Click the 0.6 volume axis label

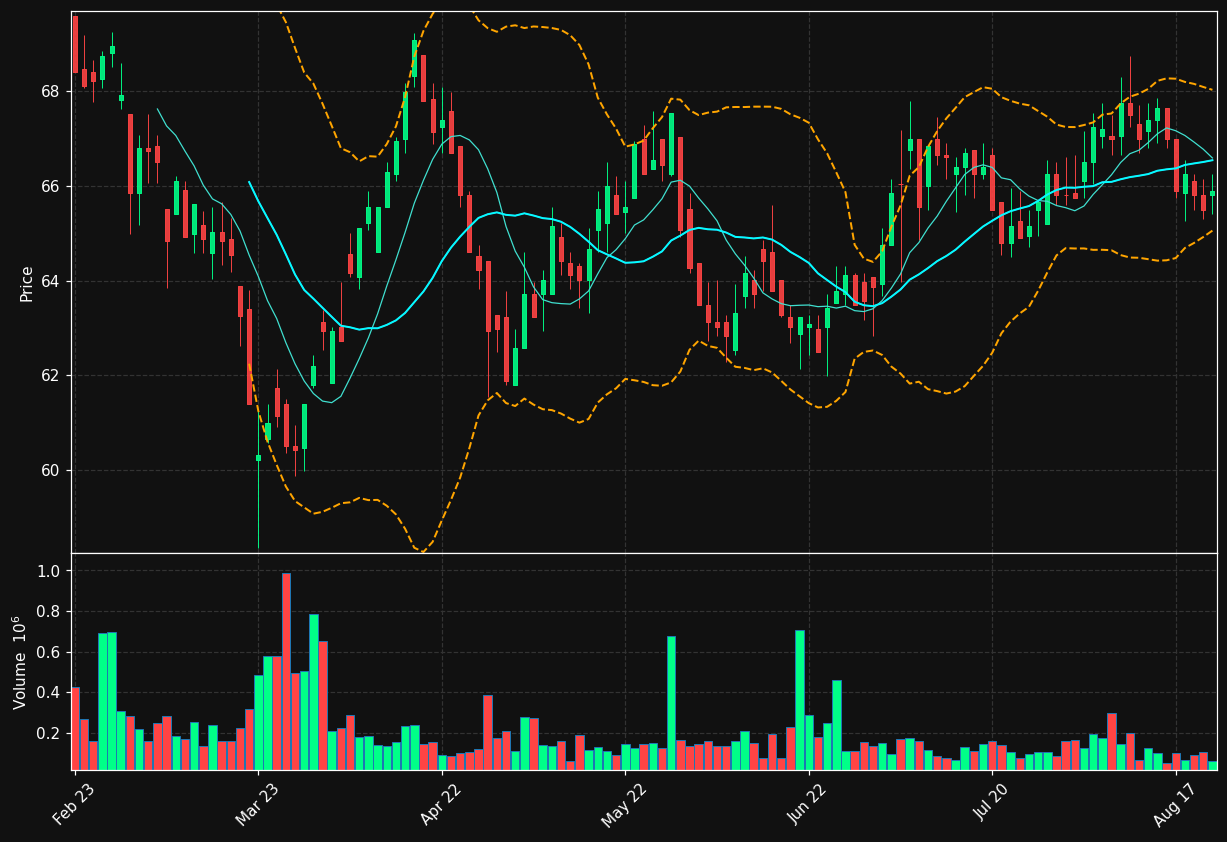point(49,652)
